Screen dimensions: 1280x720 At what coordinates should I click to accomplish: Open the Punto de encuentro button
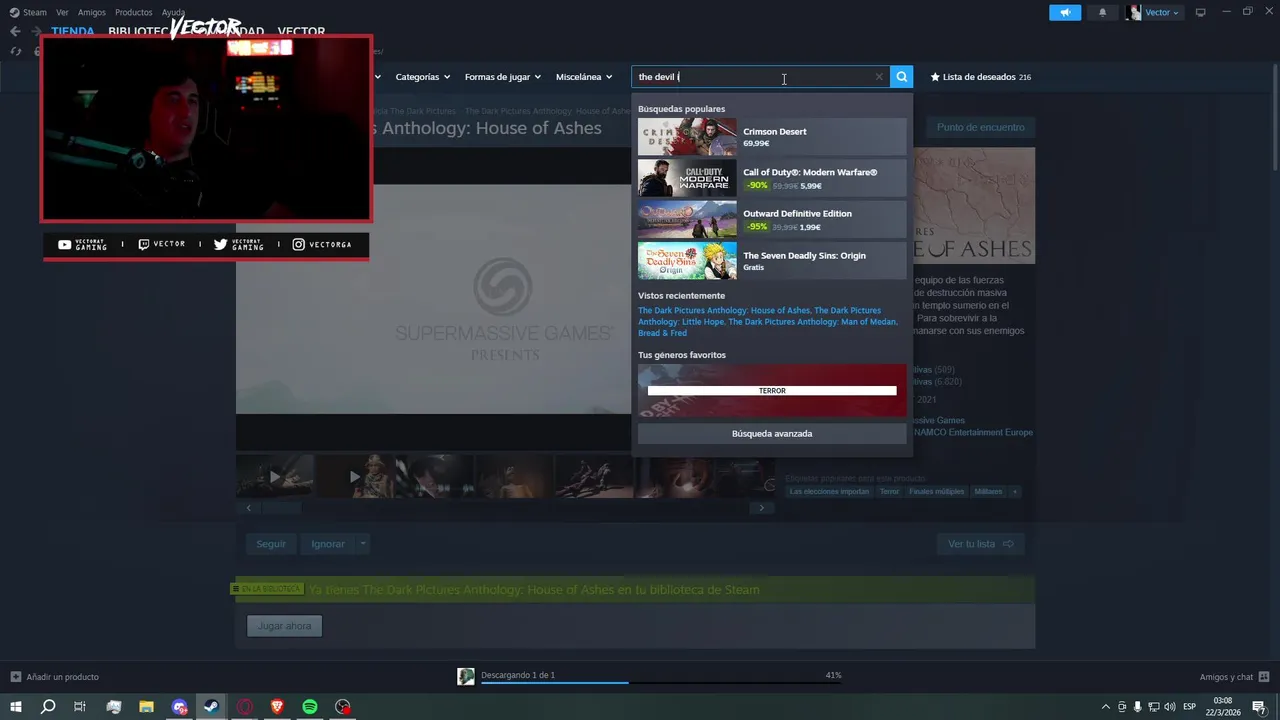[x=980, y=127]
